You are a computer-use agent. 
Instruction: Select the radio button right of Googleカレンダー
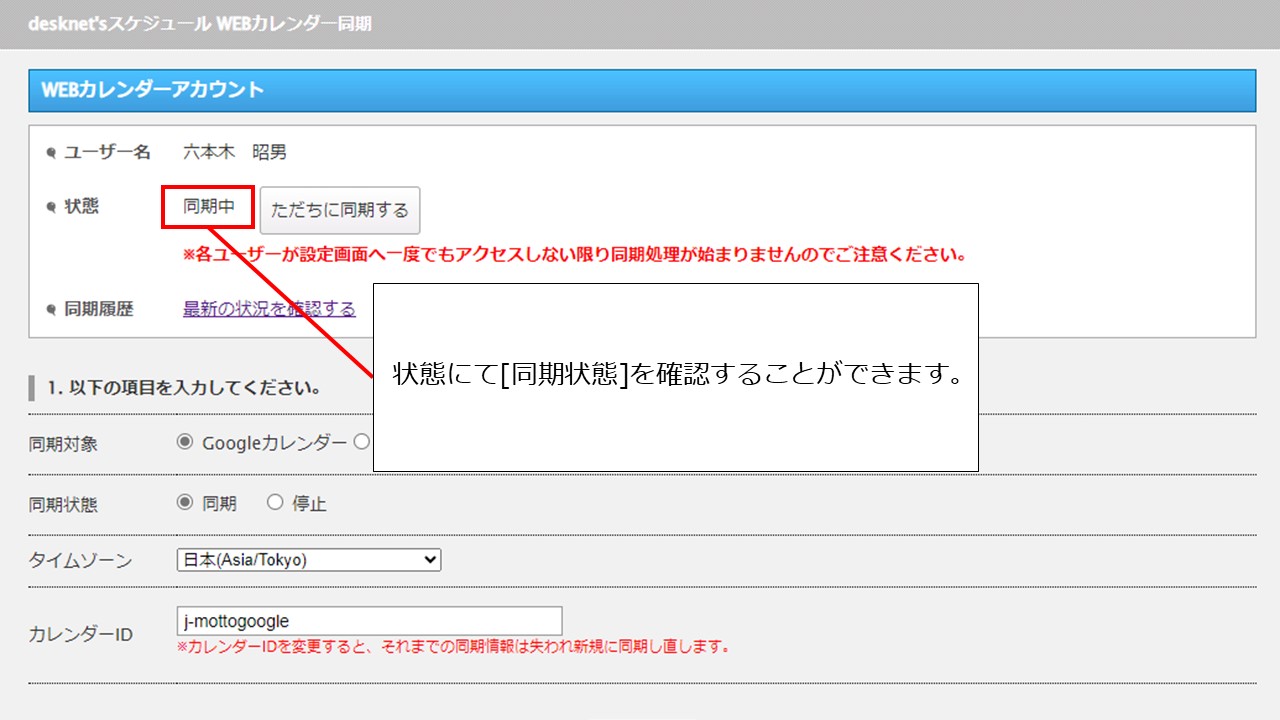pos(362,442)
